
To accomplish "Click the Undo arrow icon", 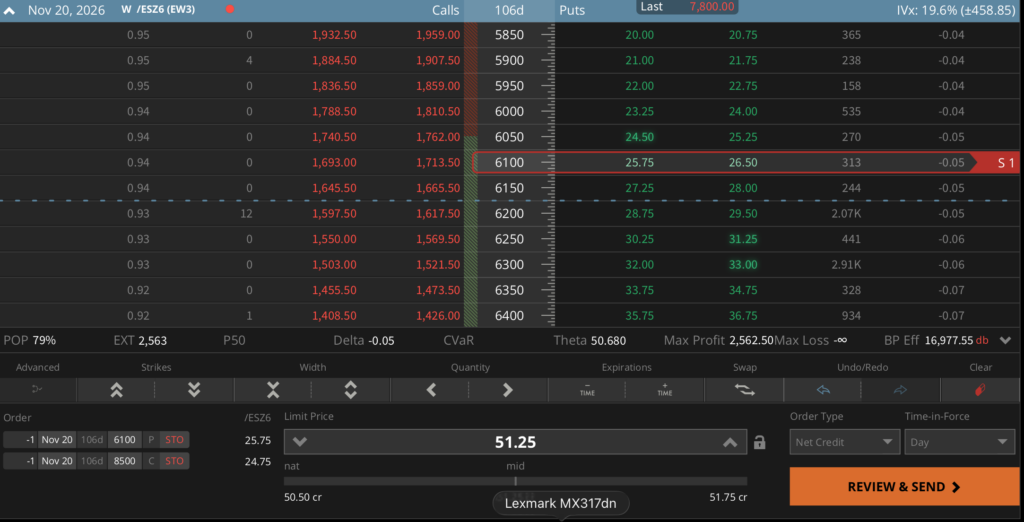I will tap(823, 390).
